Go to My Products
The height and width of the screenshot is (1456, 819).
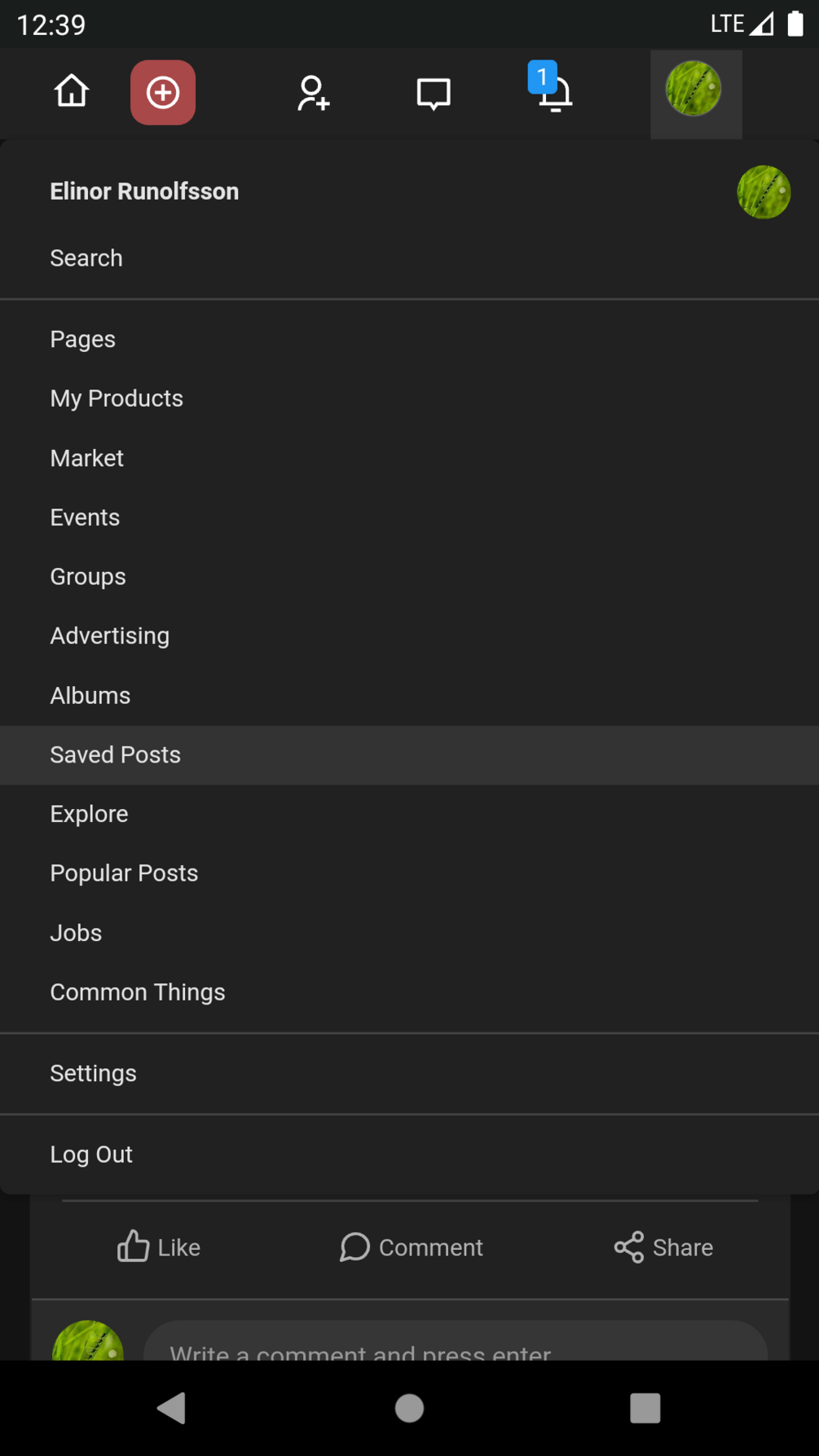[117, 398]
